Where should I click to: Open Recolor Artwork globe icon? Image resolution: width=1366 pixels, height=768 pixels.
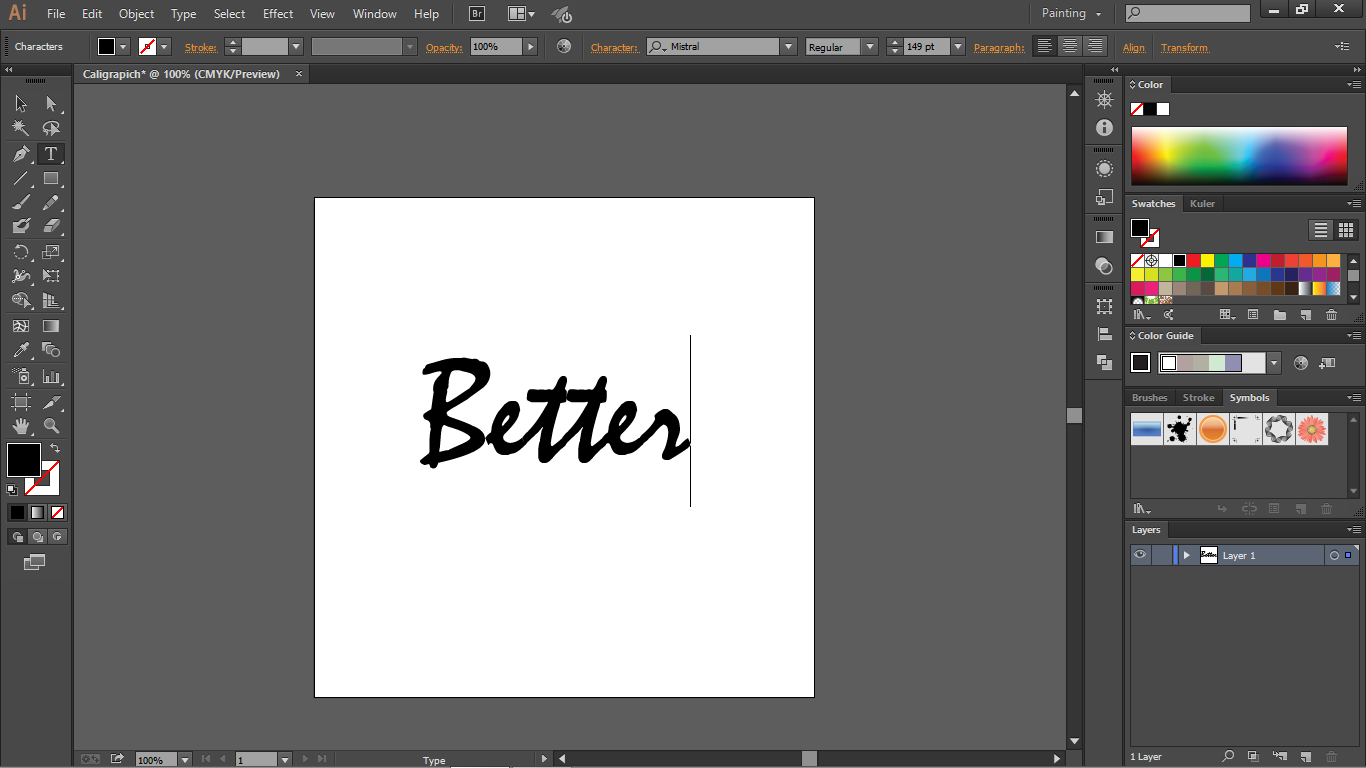564,47
